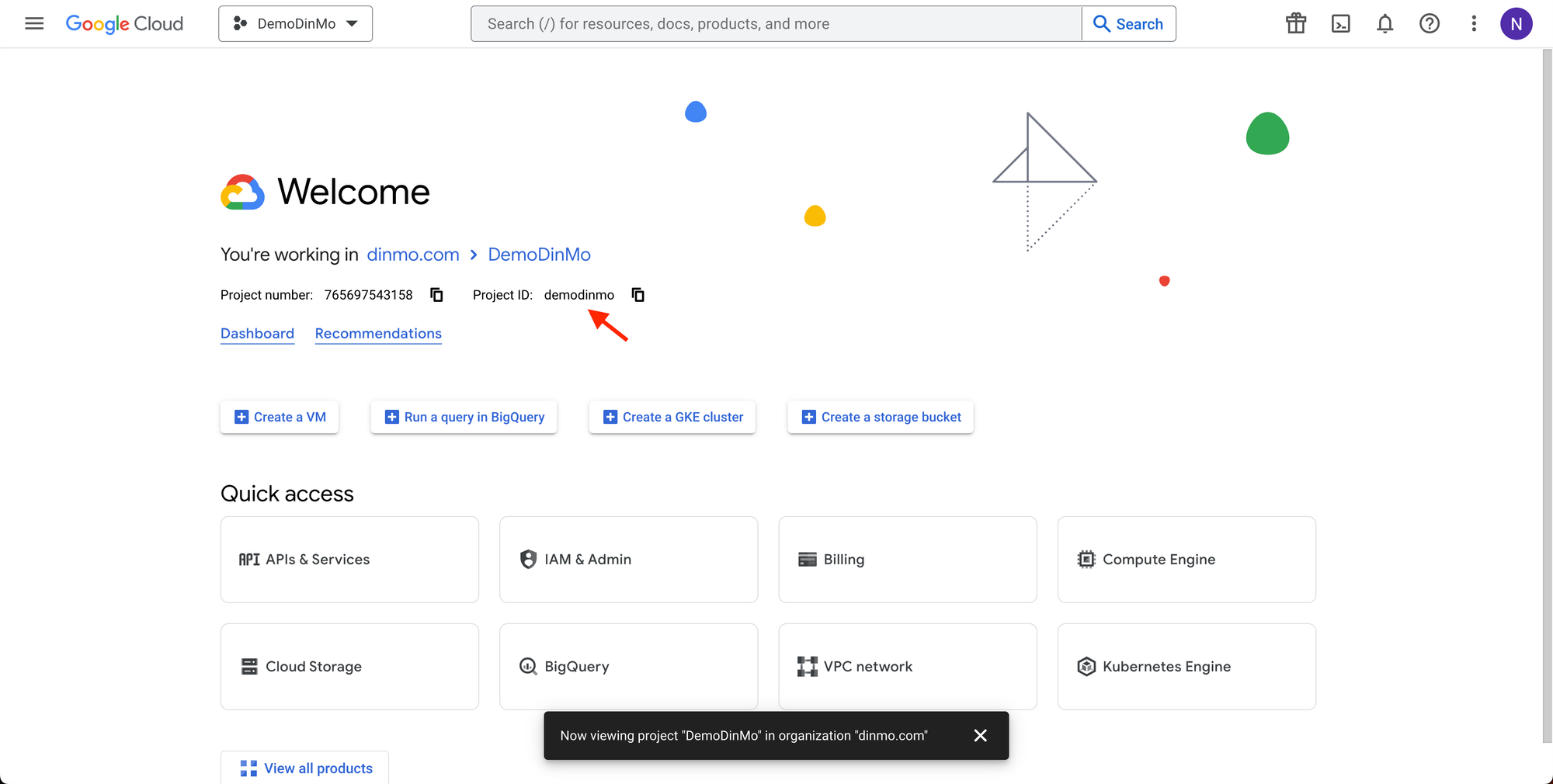This screenshot has height=784, width=1553.
Task: Copy the project number to clipboard
Action: 436,295
